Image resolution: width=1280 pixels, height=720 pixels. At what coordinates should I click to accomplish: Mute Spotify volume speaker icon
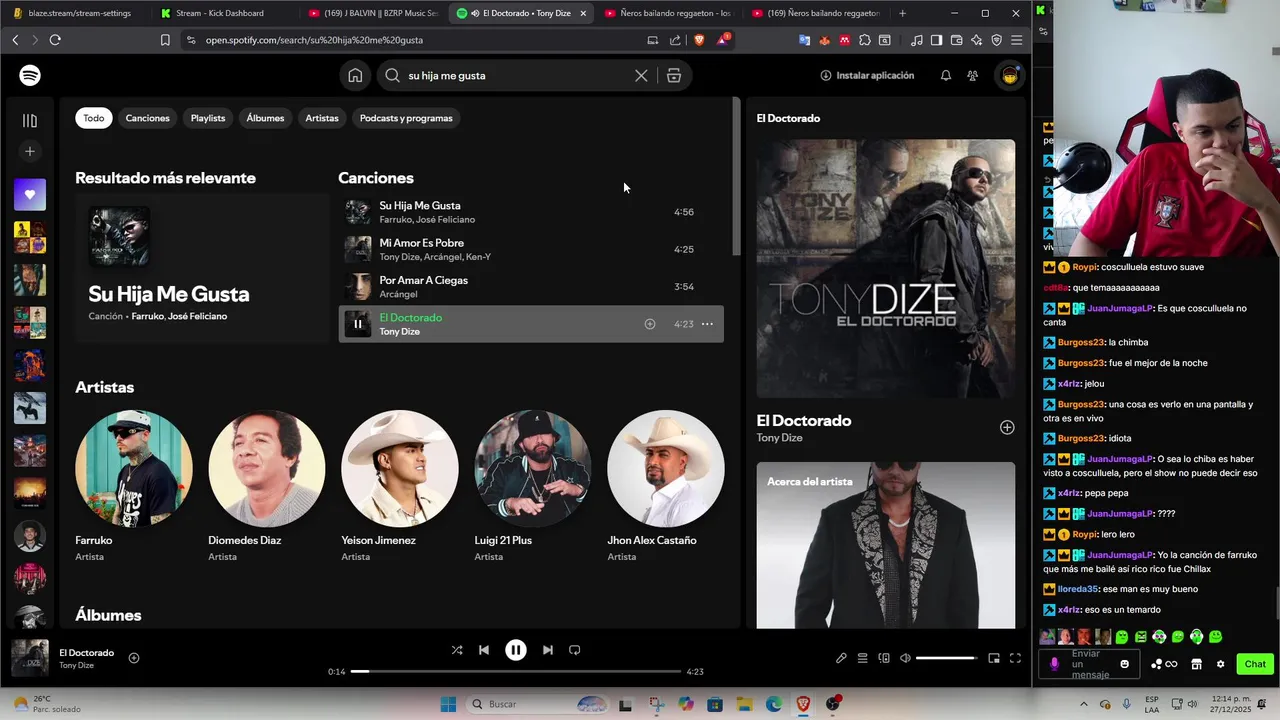click(905, 658)
